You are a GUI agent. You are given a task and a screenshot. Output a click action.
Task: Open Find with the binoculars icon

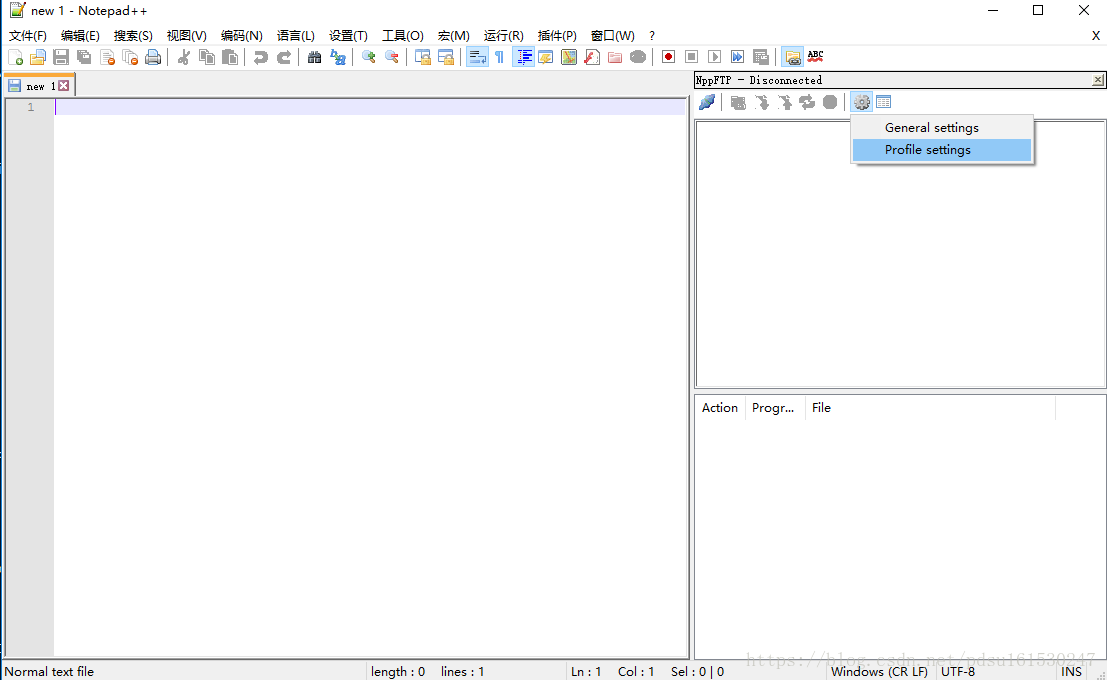coord(314,57)
